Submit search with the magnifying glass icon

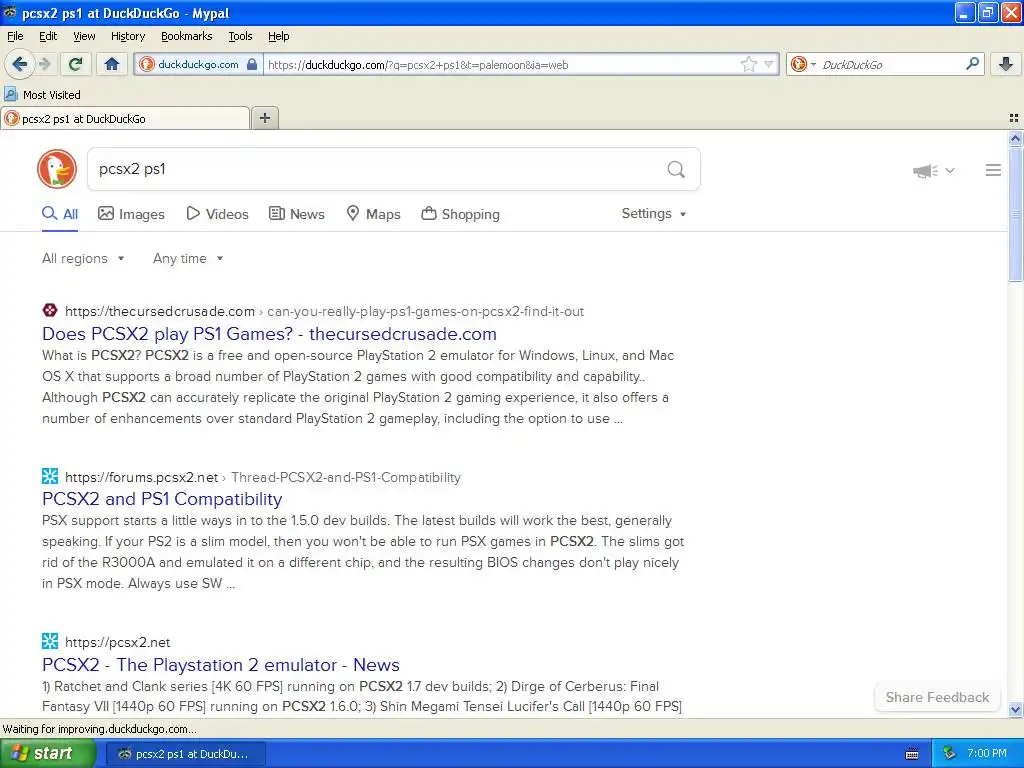pyautogui.click(x=676, y=169)
